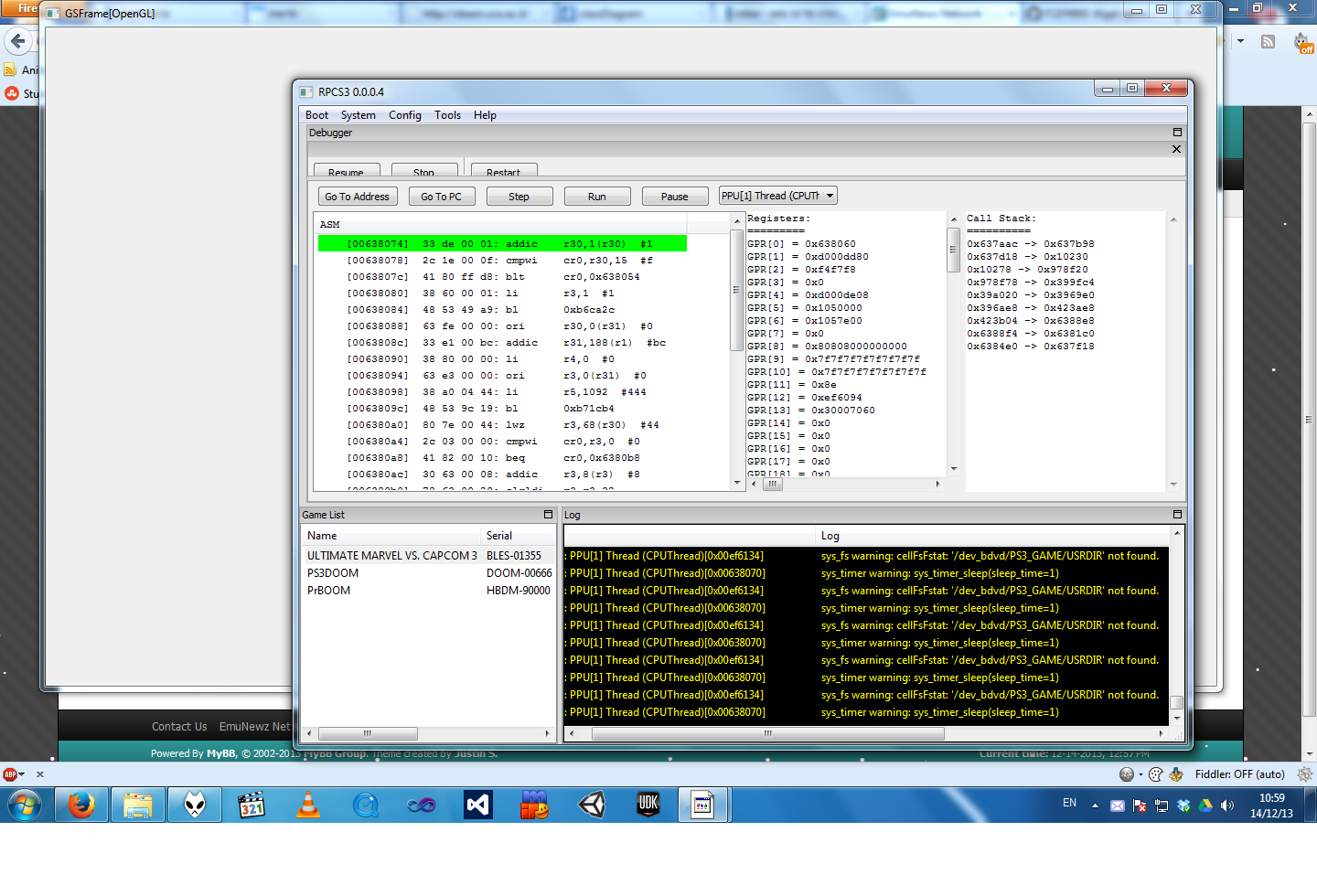Show hidden system tray icons
The height and width of the screenshot is (896, 1317).
pos(1095,805)
